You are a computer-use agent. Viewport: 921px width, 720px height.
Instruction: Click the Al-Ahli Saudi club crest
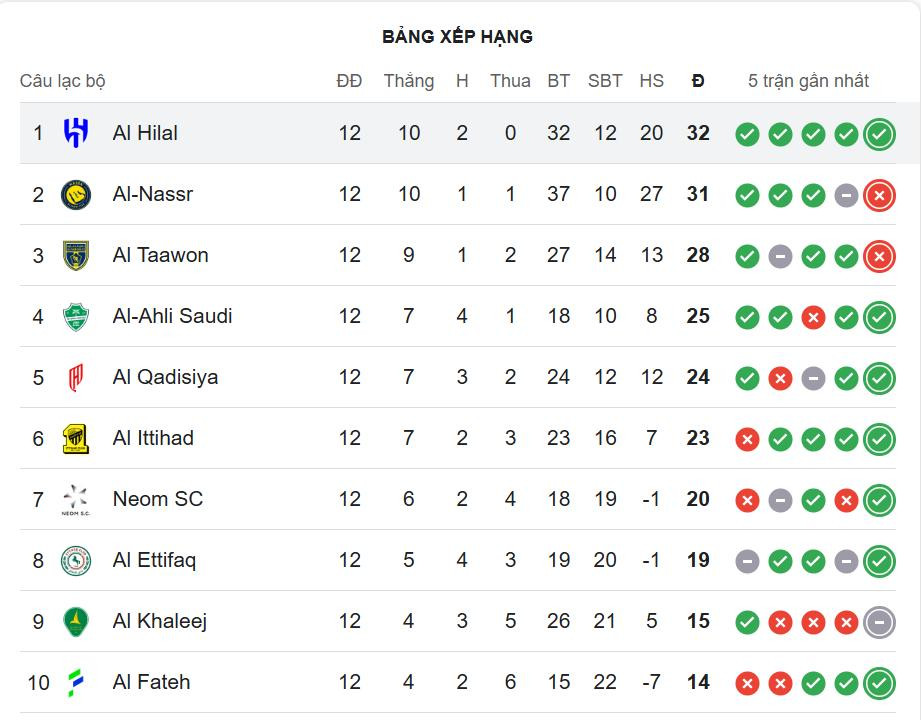76,316
